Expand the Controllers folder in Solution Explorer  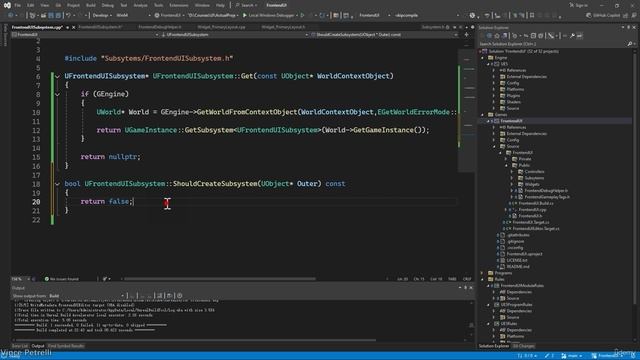512,172
